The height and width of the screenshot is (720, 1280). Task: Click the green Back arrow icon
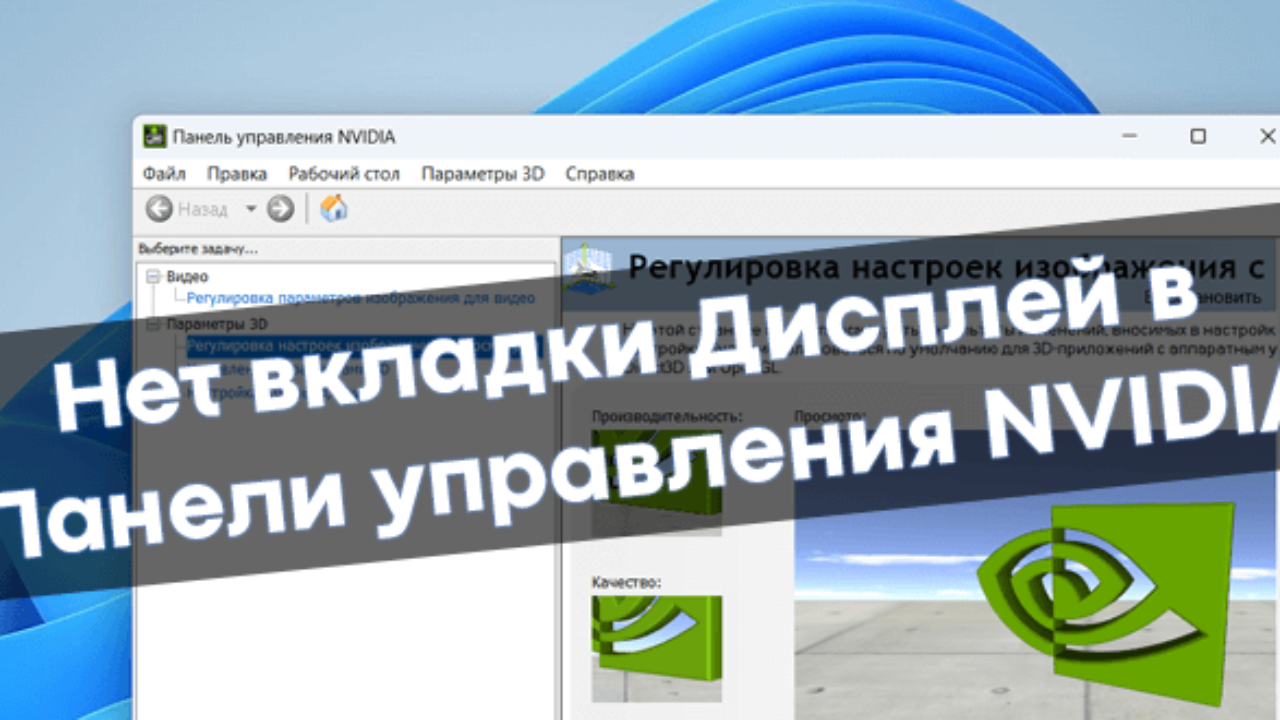159,208
